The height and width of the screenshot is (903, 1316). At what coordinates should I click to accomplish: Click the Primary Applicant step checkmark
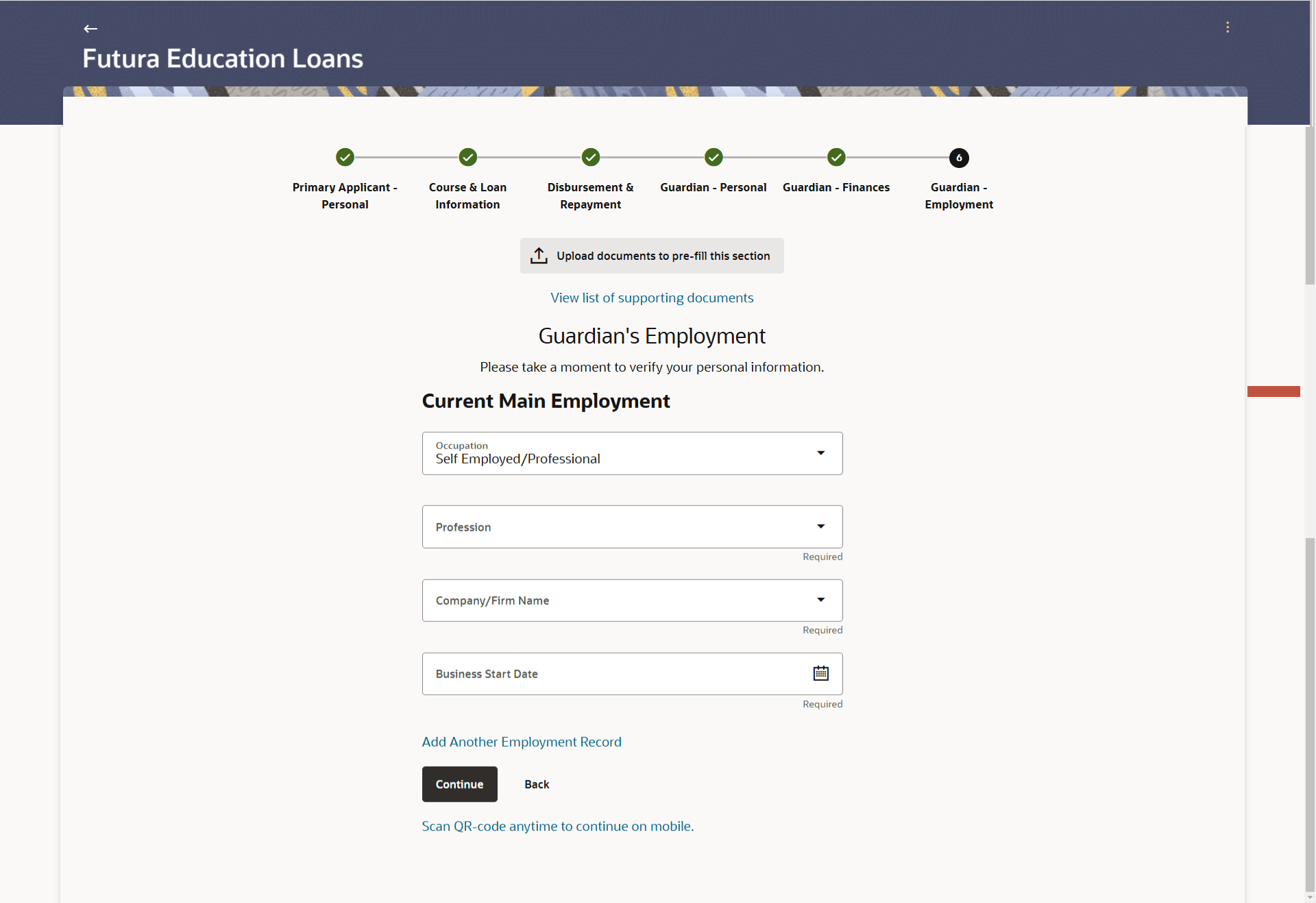click(x=345, y=158)
